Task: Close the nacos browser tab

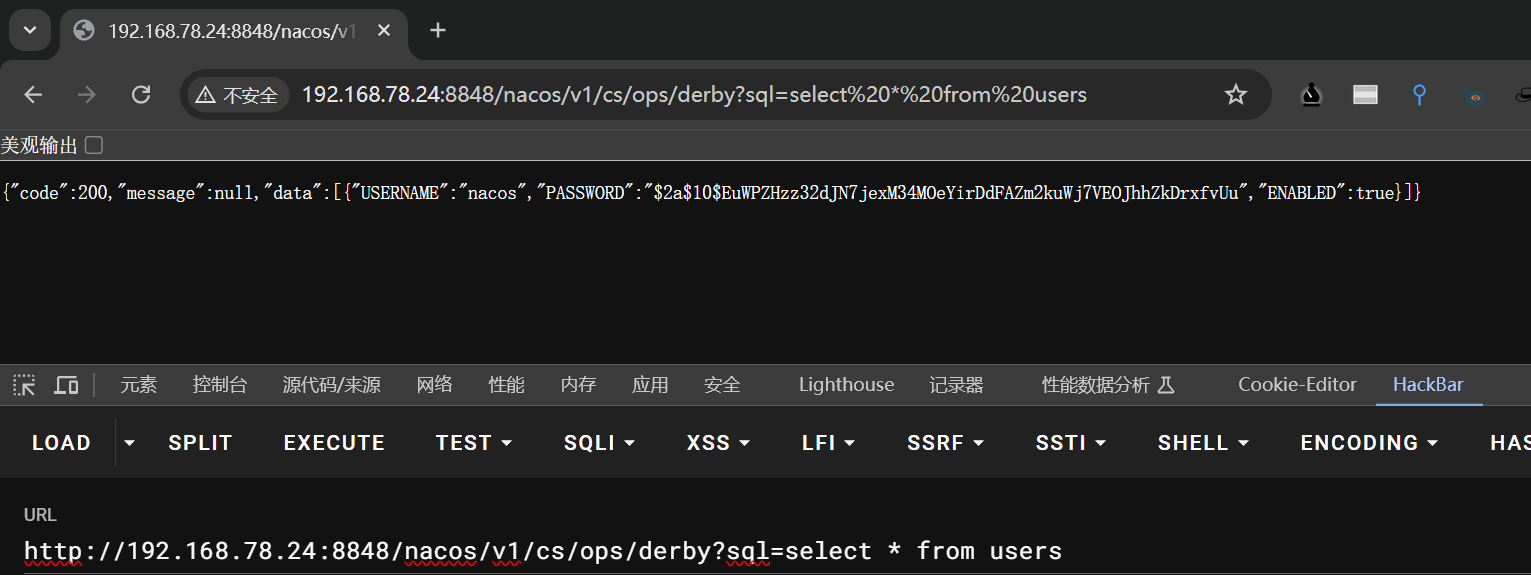Action: coord(383,31)
